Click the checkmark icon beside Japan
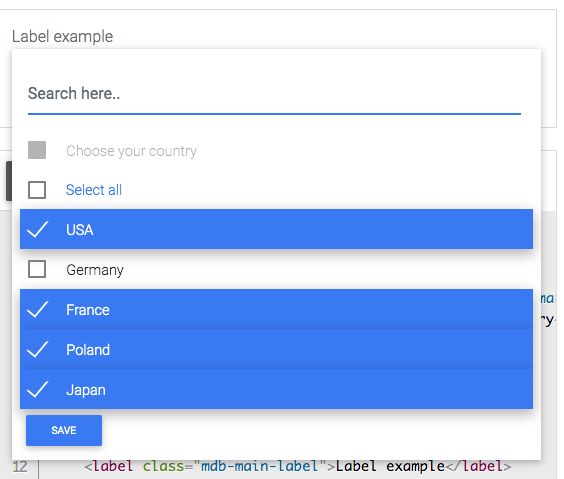Image resolution: width=564 pixels, height=479 pixels. click(x=38, y=389)
